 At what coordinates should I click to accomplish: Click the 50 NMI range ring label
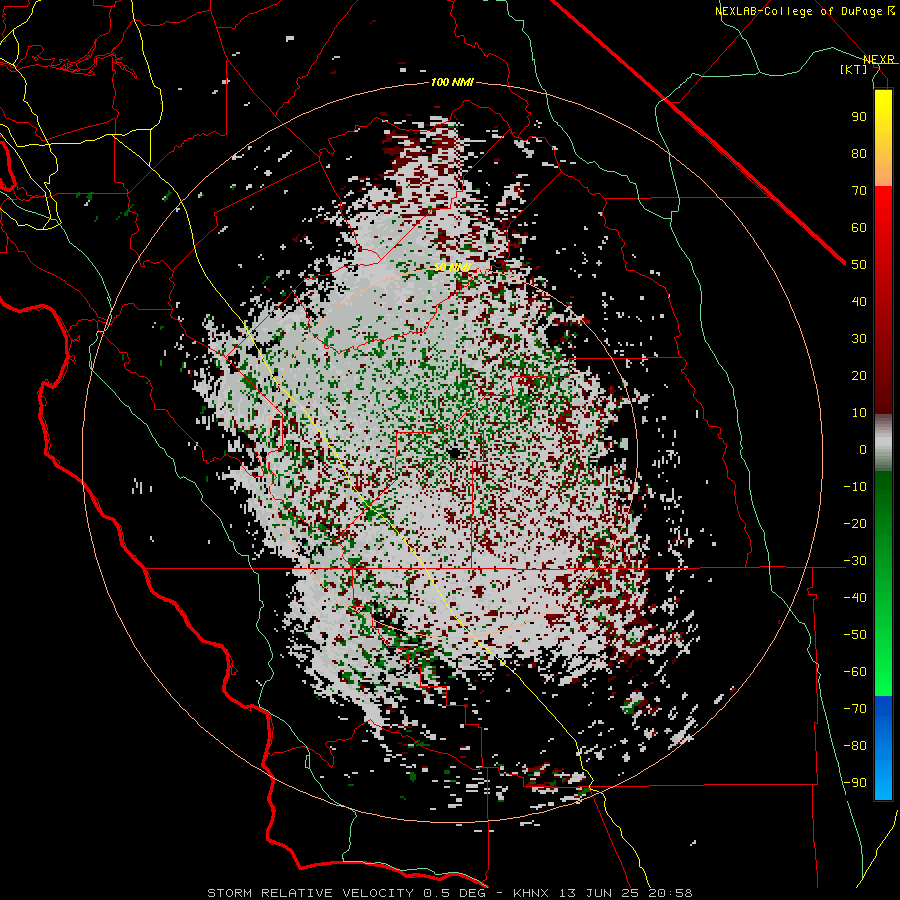[x=452, y=267]
